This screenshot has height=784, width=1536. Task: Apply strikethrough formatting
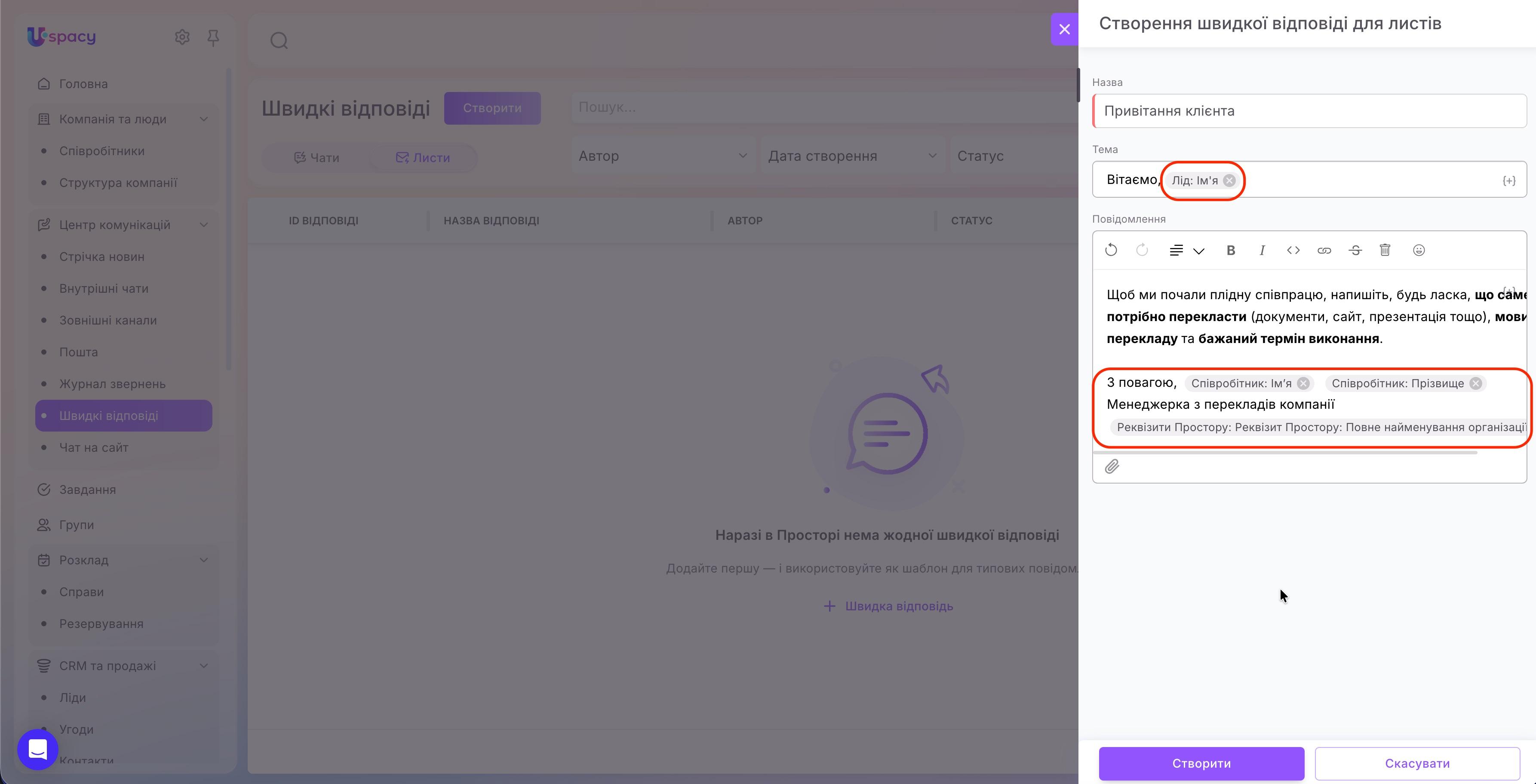click(x=1355, y=251)
